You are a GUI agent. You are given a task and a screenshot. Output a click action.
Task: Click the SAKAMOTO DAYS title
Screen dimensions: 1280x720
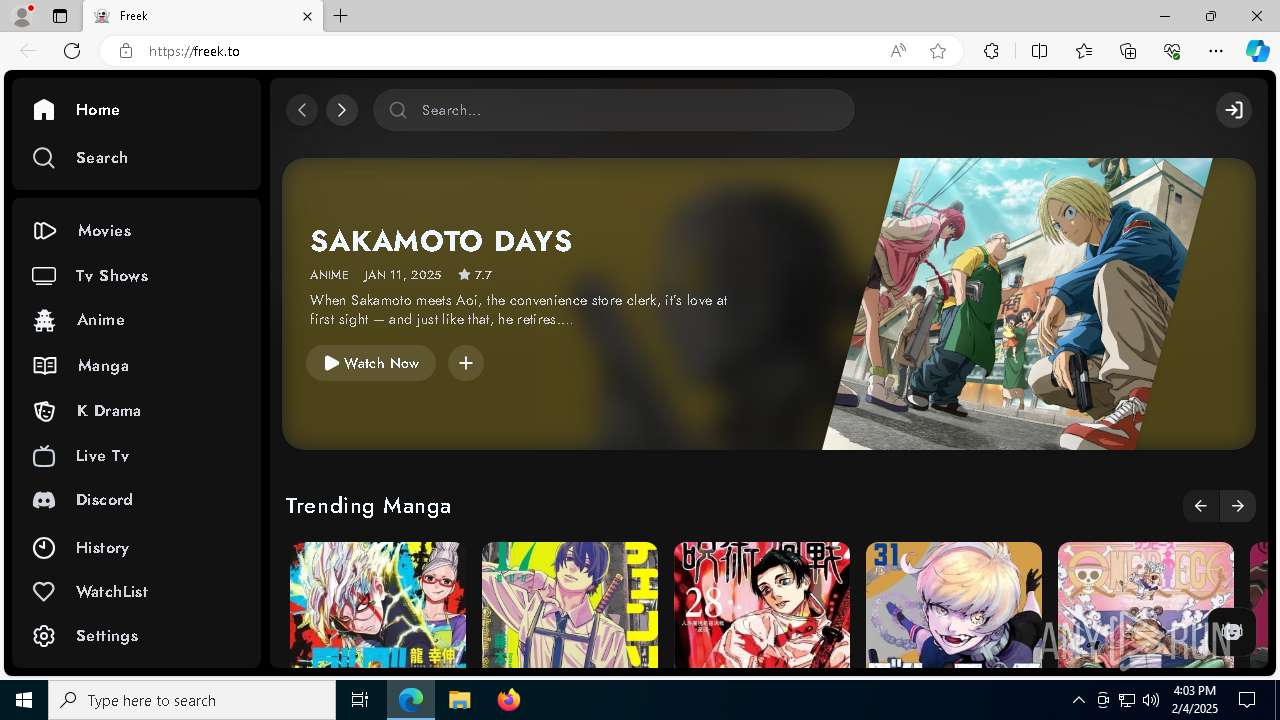click(x=441, y=241)
